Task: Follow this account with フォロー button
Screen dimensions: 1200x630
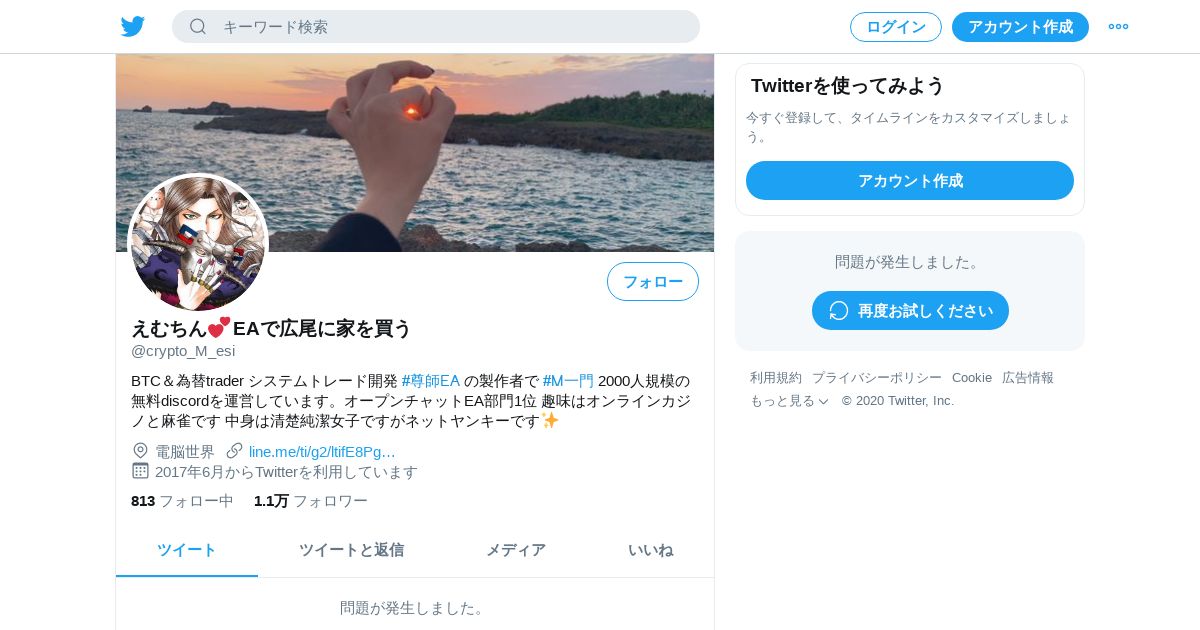Action: 653,282
